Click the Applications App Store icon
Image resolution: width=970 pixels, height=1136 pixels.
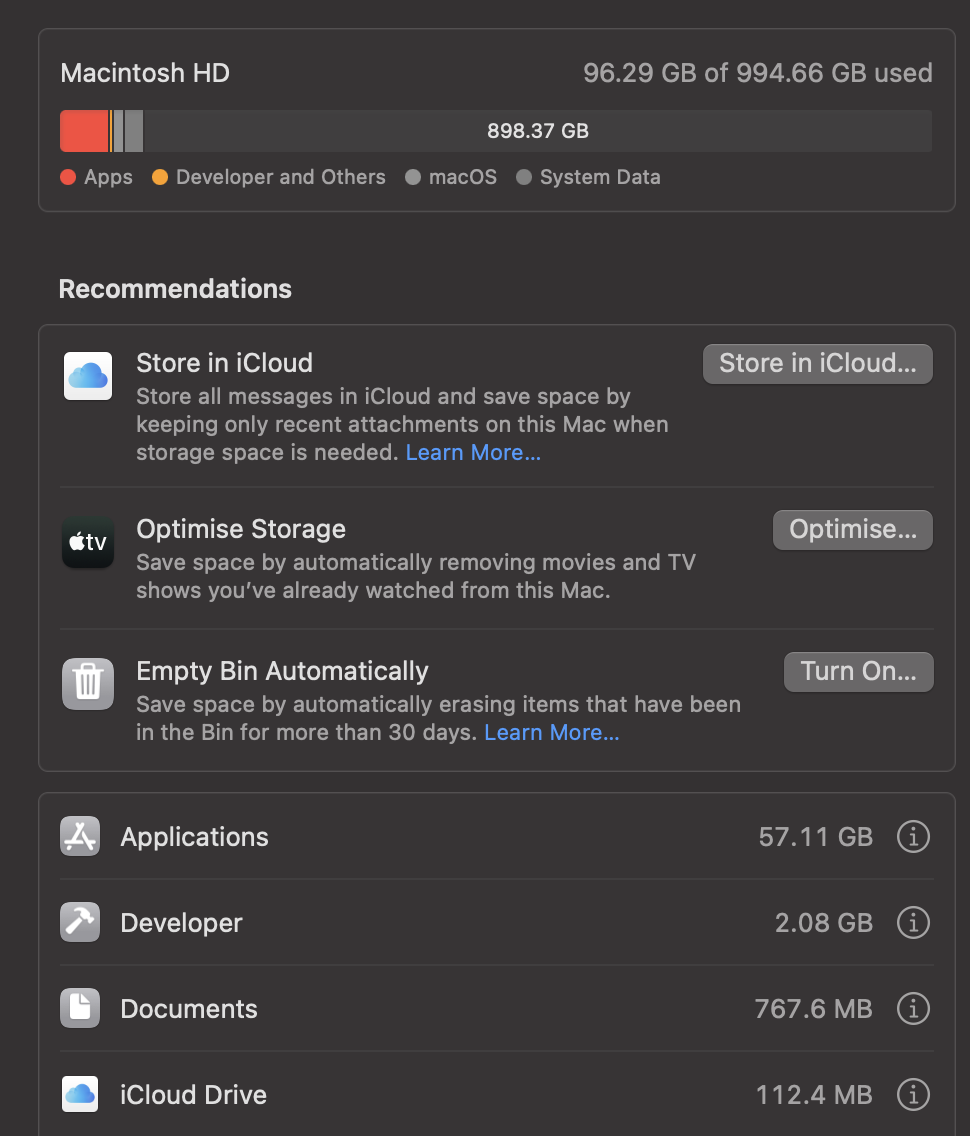pos(80,837)
